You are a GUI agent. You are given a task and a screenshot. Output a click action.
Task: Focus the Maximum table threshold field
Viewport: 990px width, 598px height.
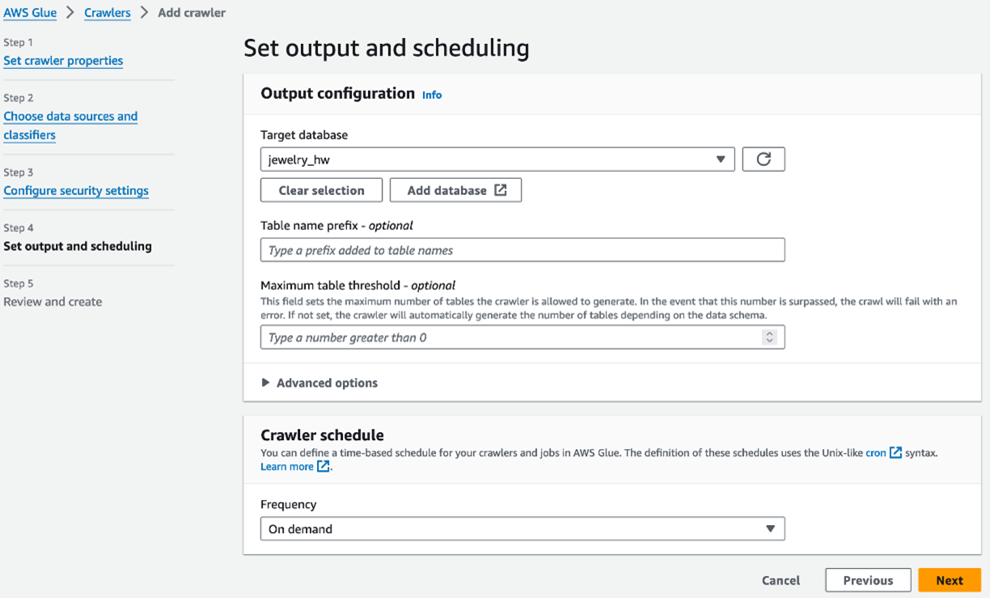pyautogui.click(x=511, y=337)
